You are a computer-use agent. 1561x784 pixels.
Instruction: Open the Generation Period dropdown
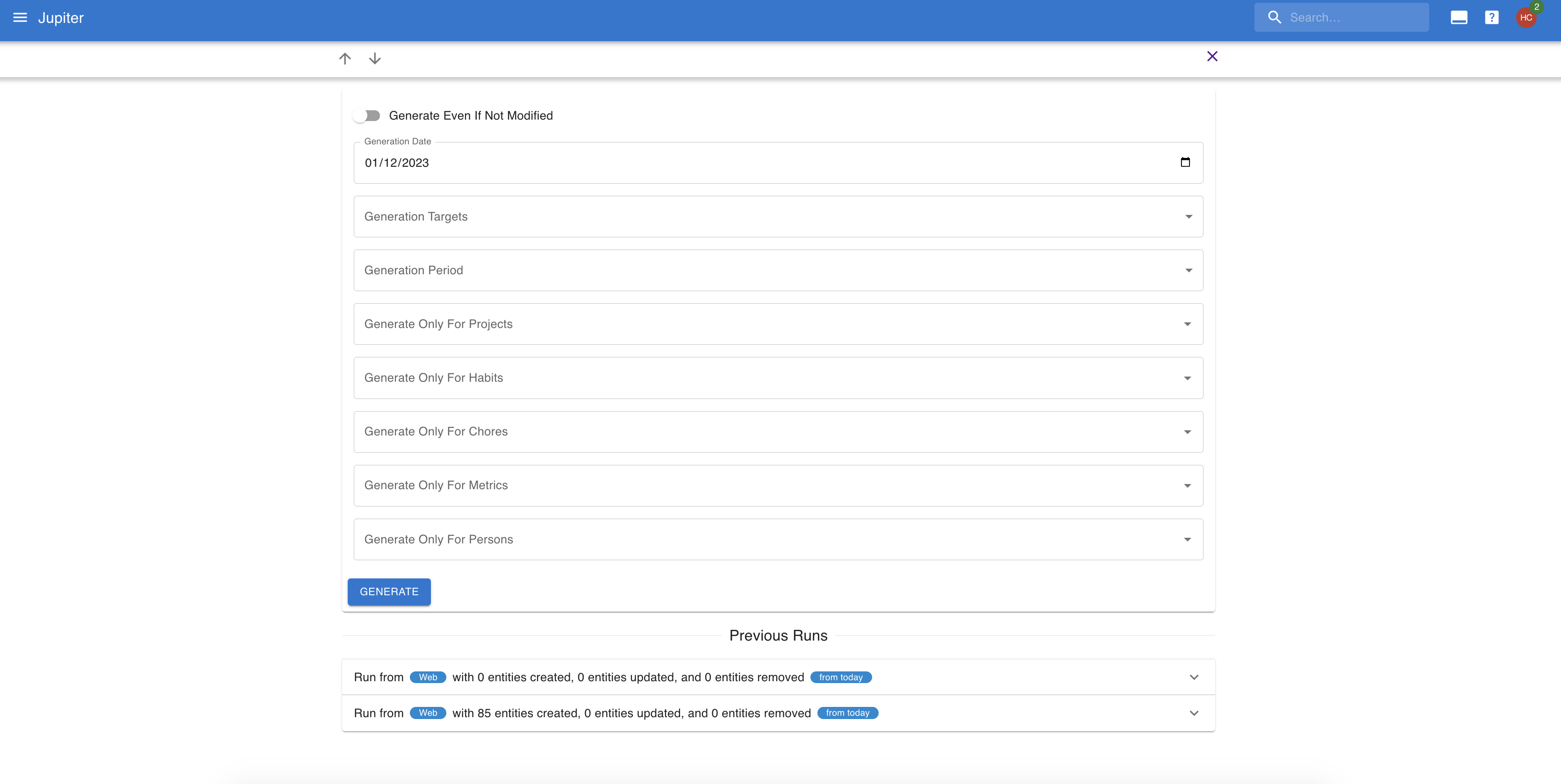tap(778, 270)
